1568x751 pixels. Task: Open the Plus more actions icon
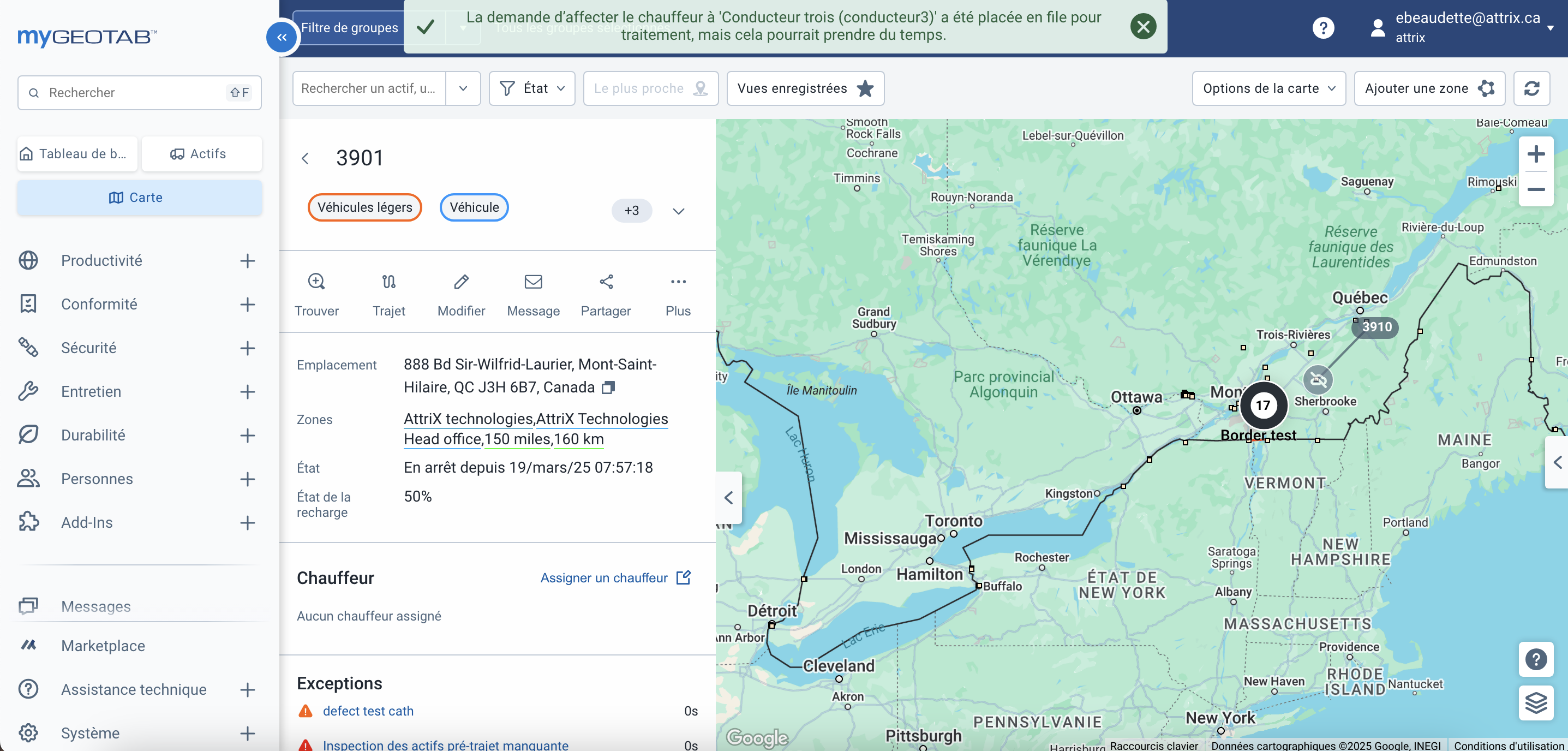click(x=678, y=282)
